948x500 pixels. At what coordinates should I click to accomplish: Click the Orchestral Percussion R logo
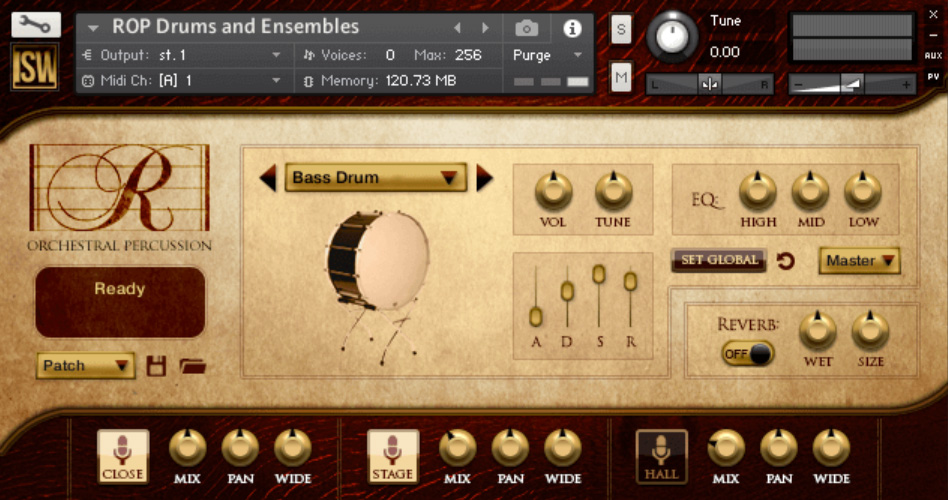click(x=120, y=188)
